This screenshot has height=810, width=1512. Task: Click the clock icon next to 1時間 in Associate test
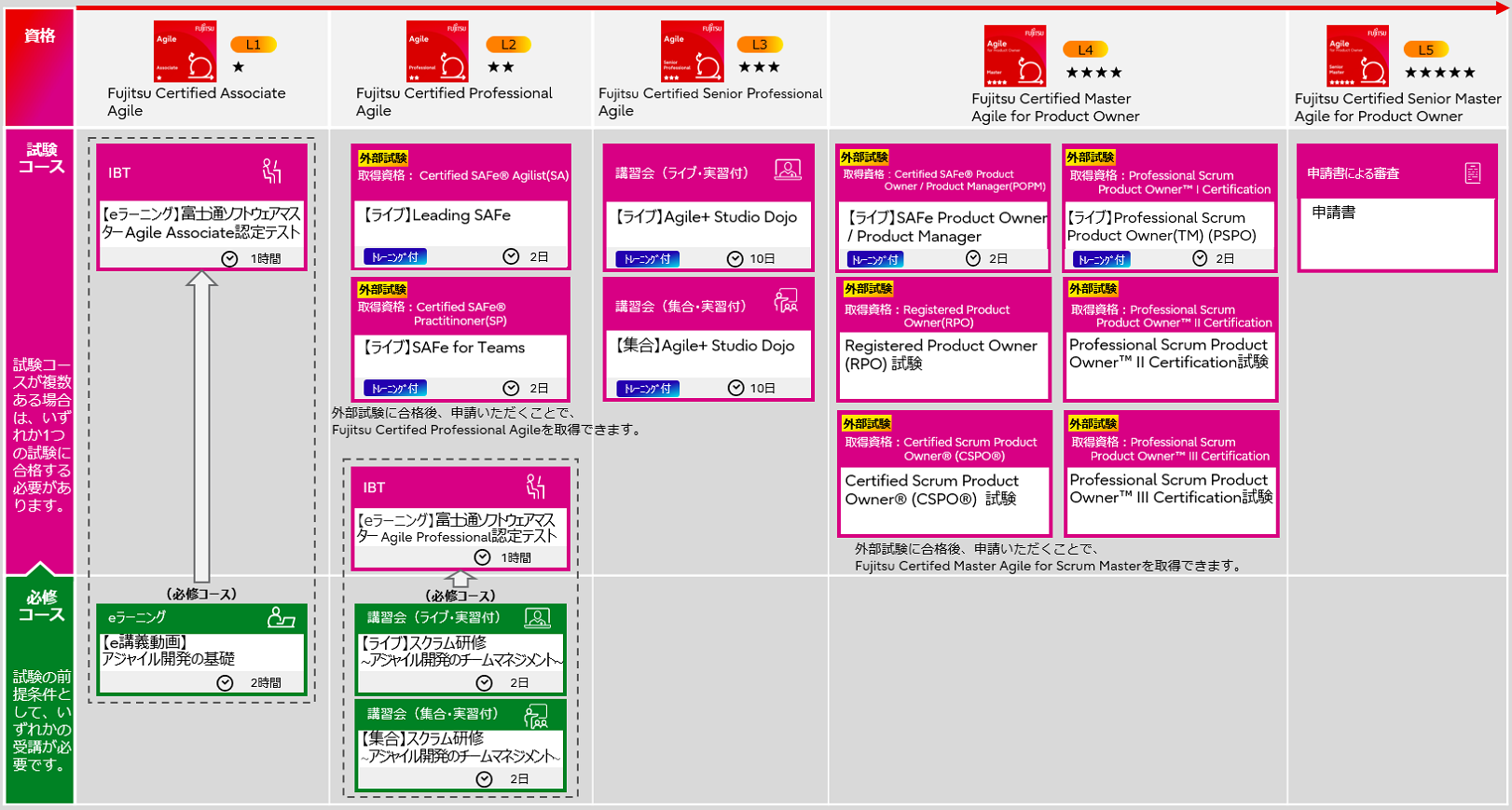pyautogui.click(x=229, y=259)
